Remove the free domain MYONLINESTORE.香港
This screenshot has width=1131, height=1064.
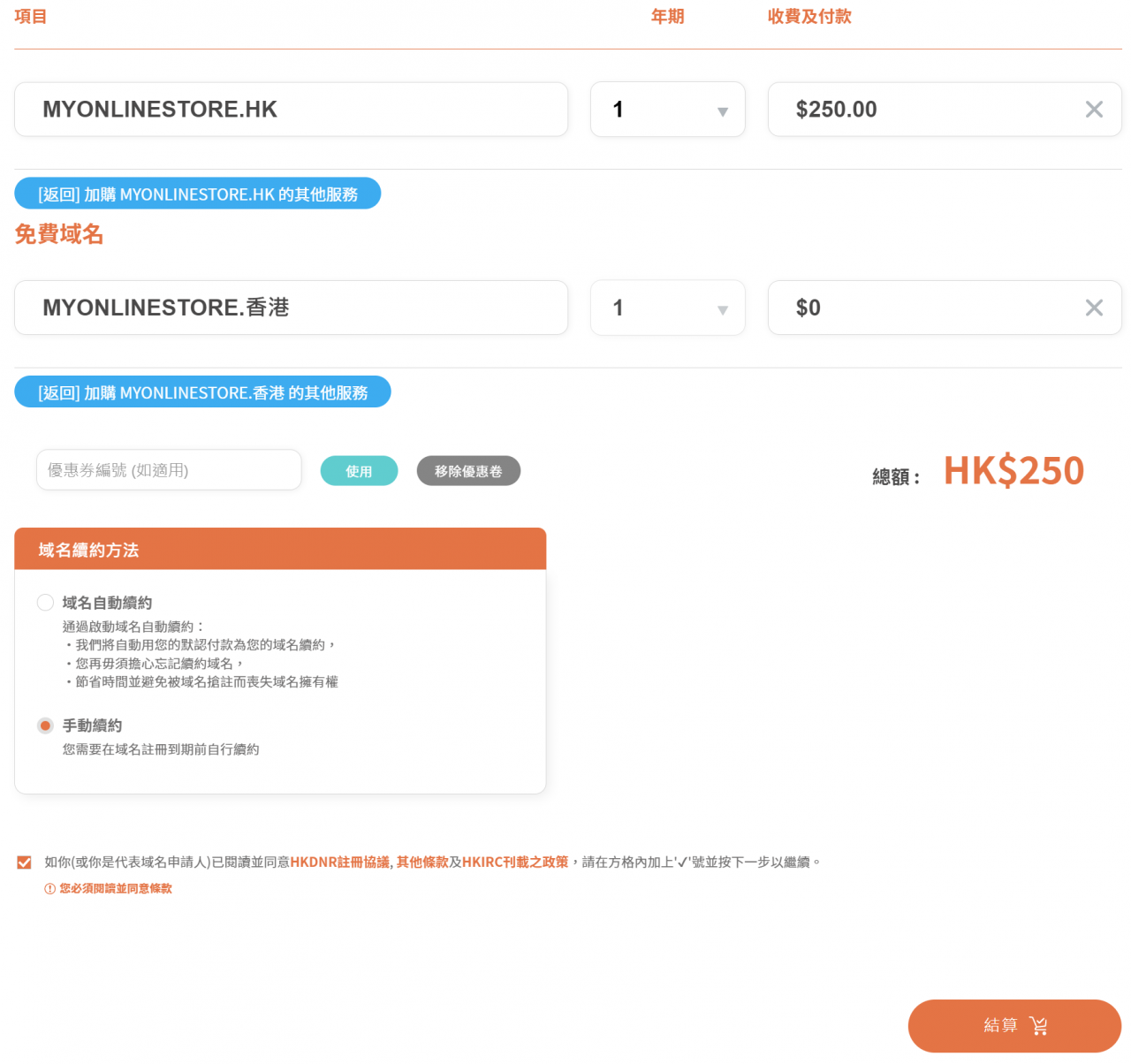[1094, 308]
